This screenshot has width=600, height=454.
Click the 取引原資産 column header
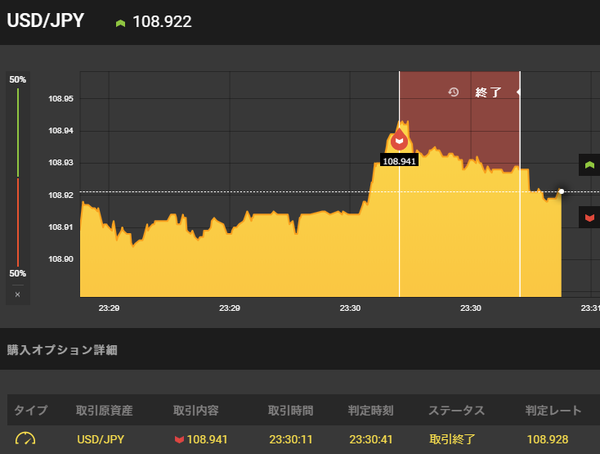(104, 410)
